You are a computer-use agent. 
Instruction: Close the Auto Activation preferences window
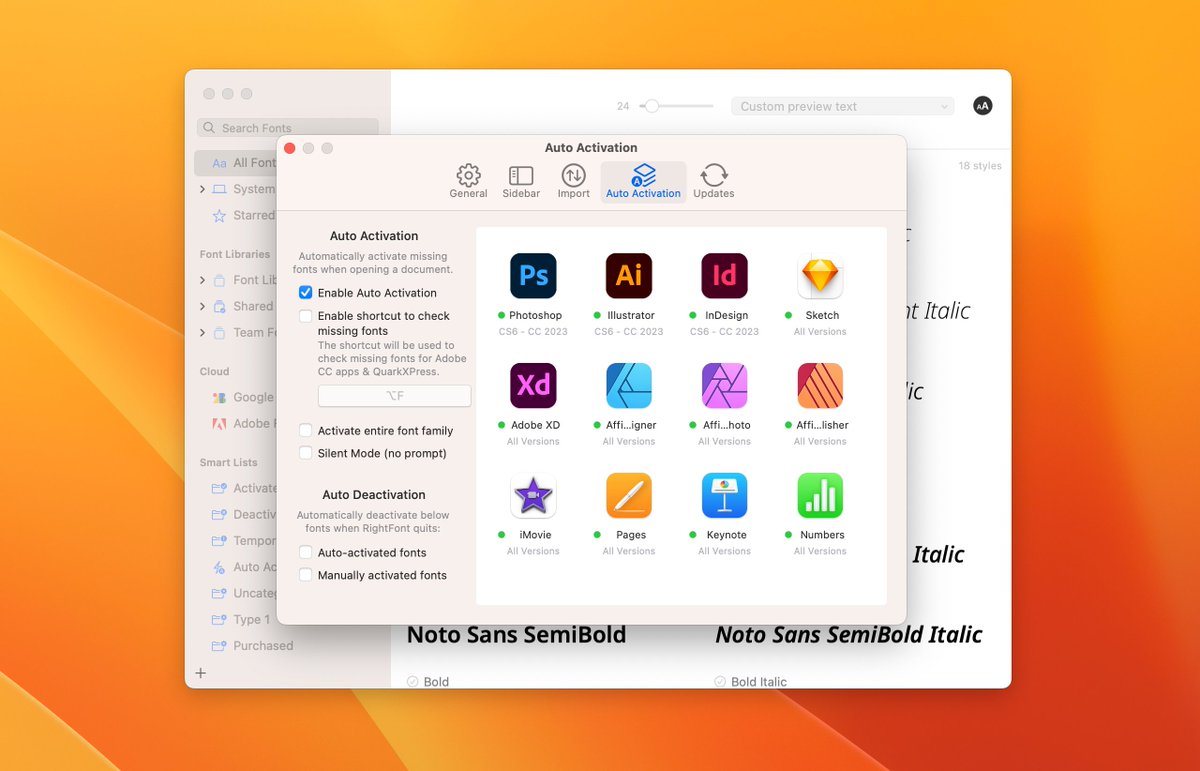290,148
